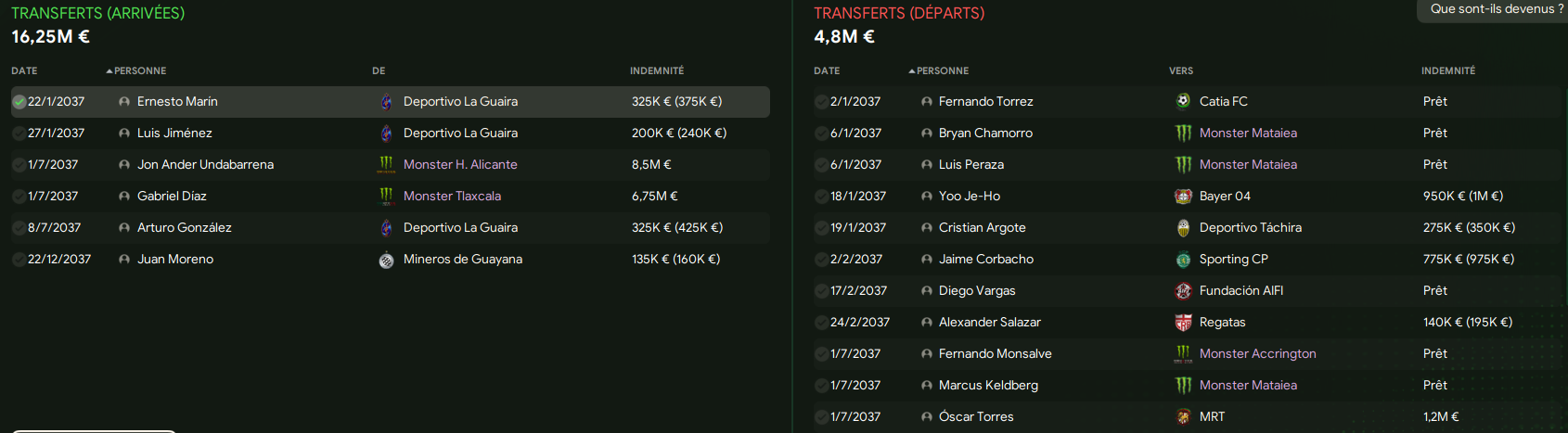
Task: Toggle the checkmark on Ernesto Marín row
Action: click(19, 102)
